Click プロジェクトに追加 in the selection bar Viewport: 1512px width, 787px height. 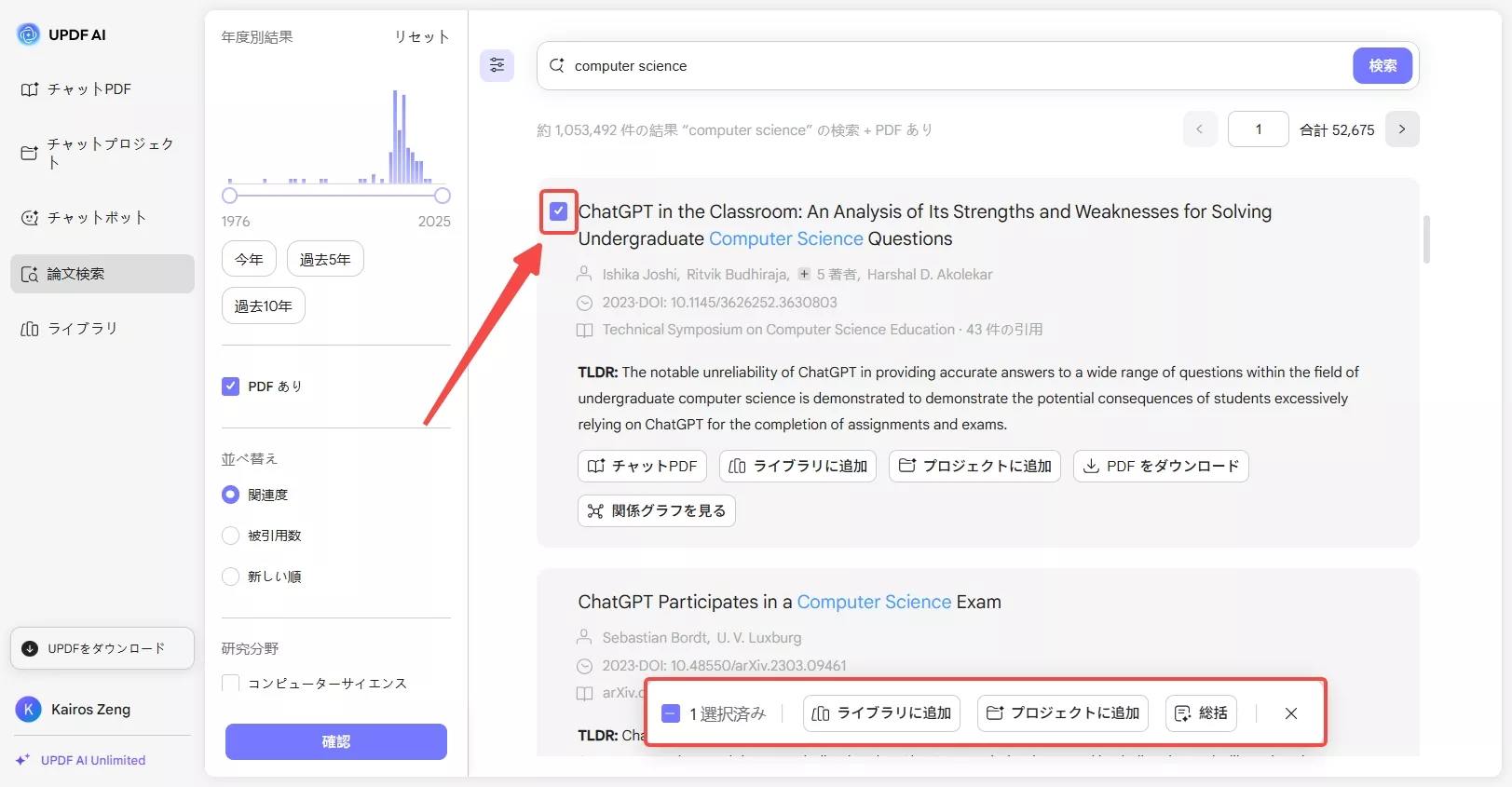click(1063, 713)
